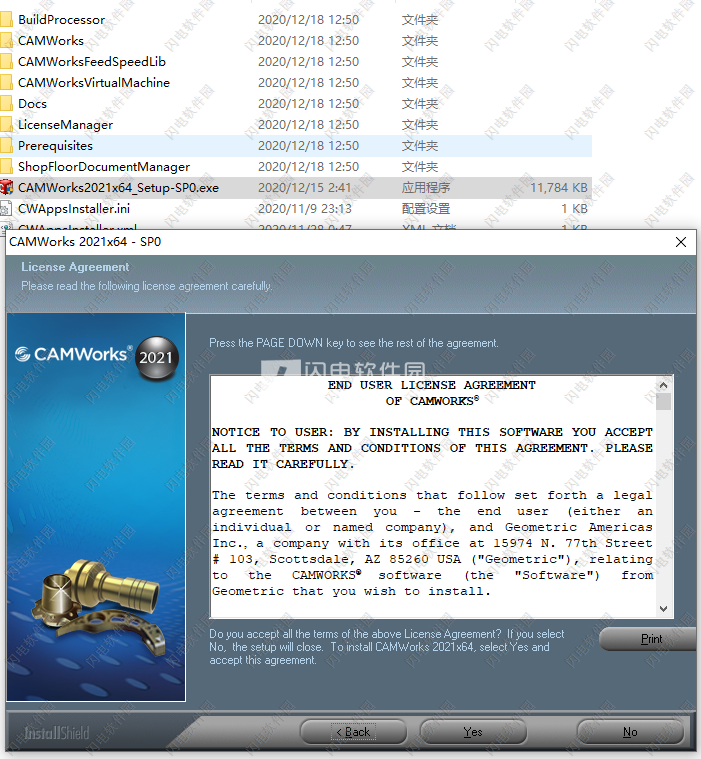This screenshot has width=701, height=759.
Task: Print the license agreement
Action: coord(650,639)
